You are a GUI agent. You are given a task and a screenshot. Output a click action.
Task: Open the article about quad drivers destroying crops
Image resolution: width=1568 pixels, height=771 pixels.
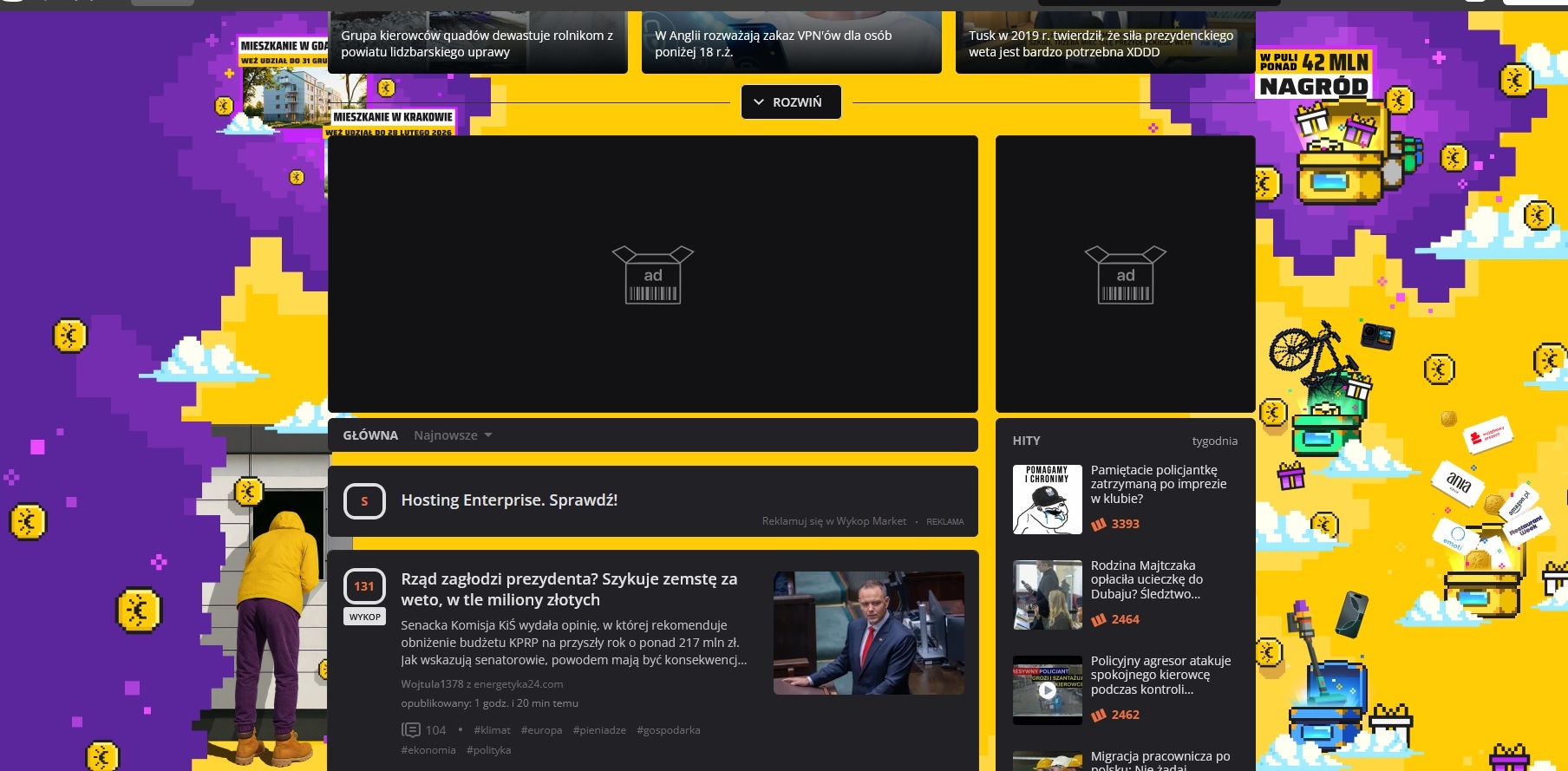pos(478,42)
